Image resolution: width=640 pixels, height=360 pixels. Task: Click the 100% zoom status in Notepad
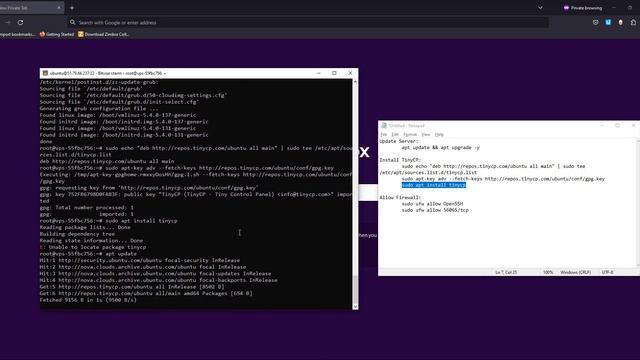(548, 272)
